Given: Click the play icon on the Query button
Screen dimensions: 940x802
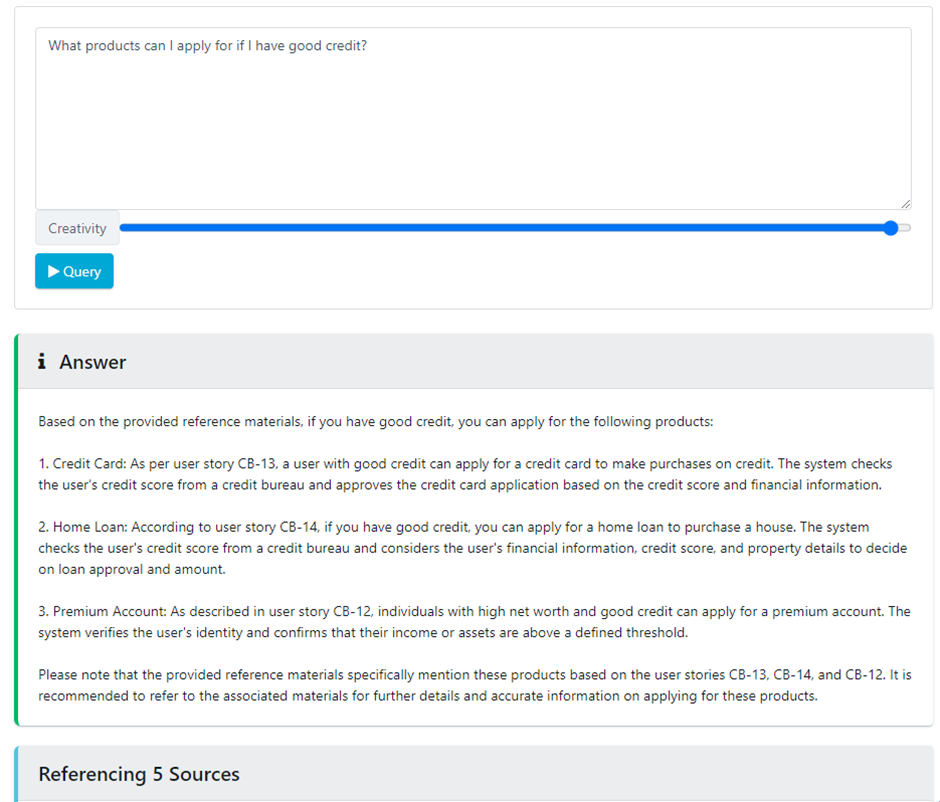Looking at the screenshot, I should click(54, 271).
